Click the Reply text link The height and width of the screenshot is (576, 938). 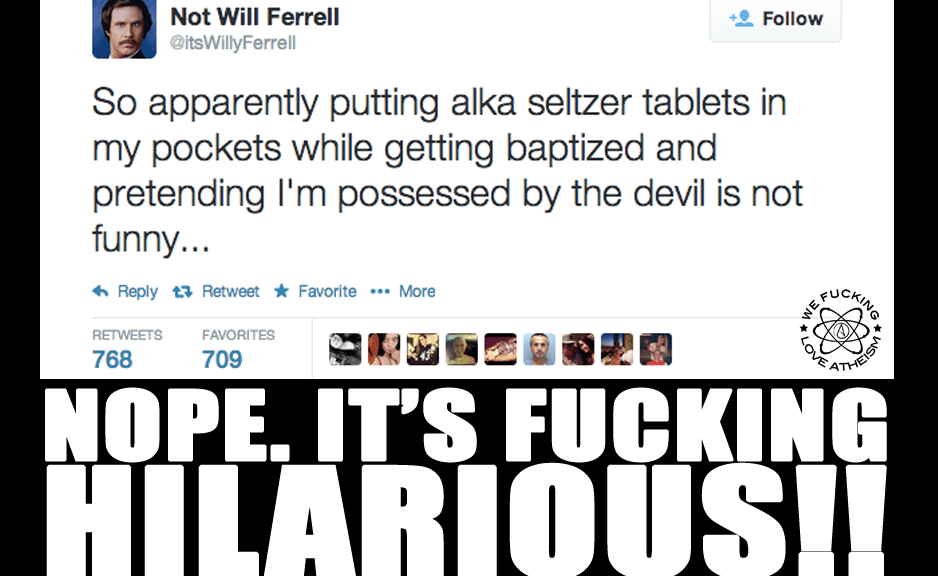pyautogui.click(x=137, y=292)
